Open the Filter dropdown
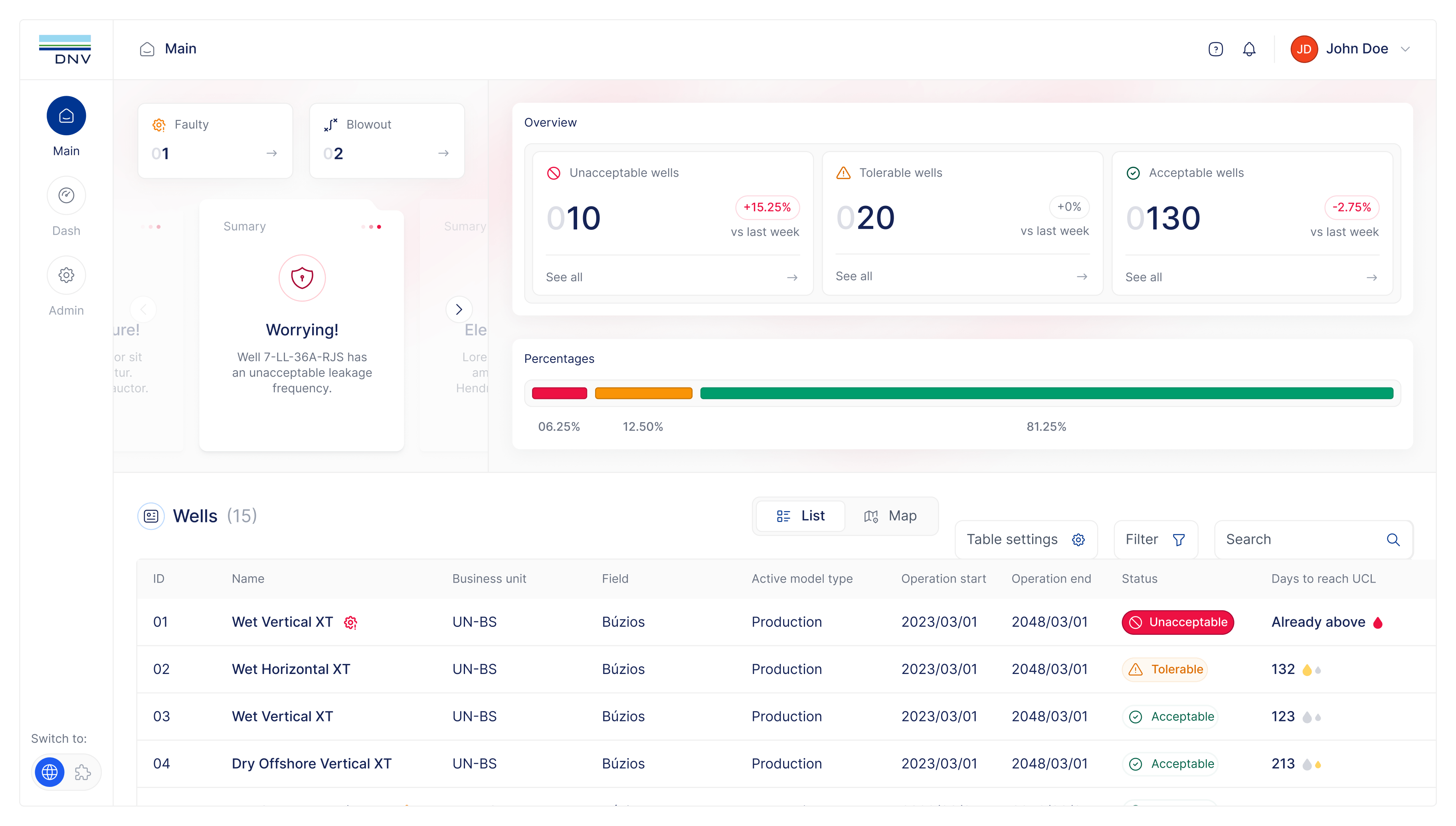 coord(1155,539)
